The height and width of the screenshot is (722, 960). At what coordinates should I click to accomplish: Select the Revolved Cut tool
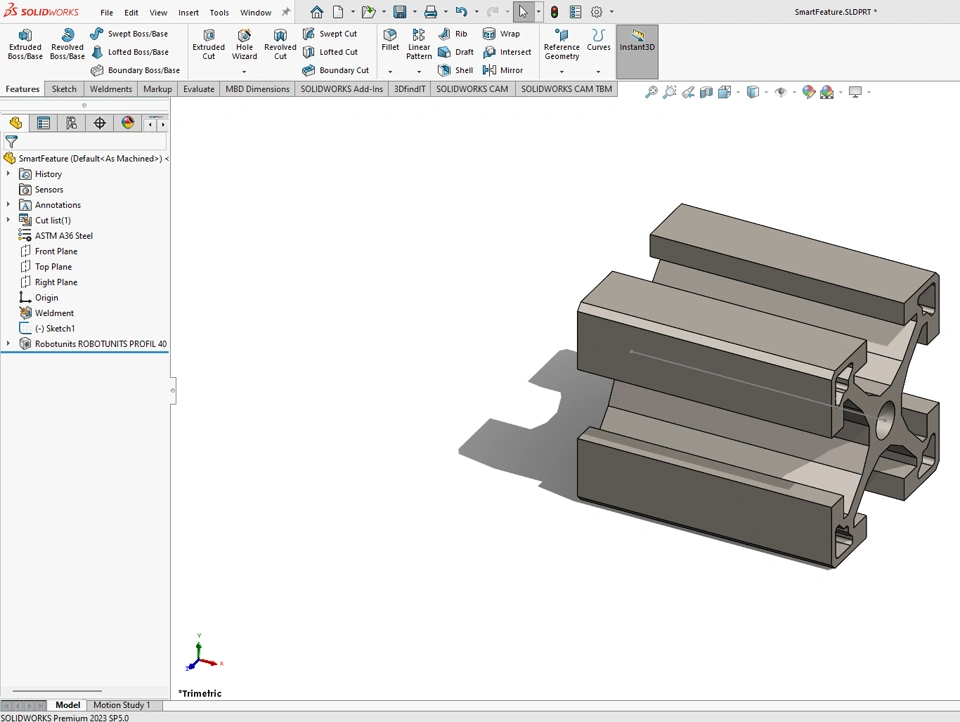[x=280, y=44]
